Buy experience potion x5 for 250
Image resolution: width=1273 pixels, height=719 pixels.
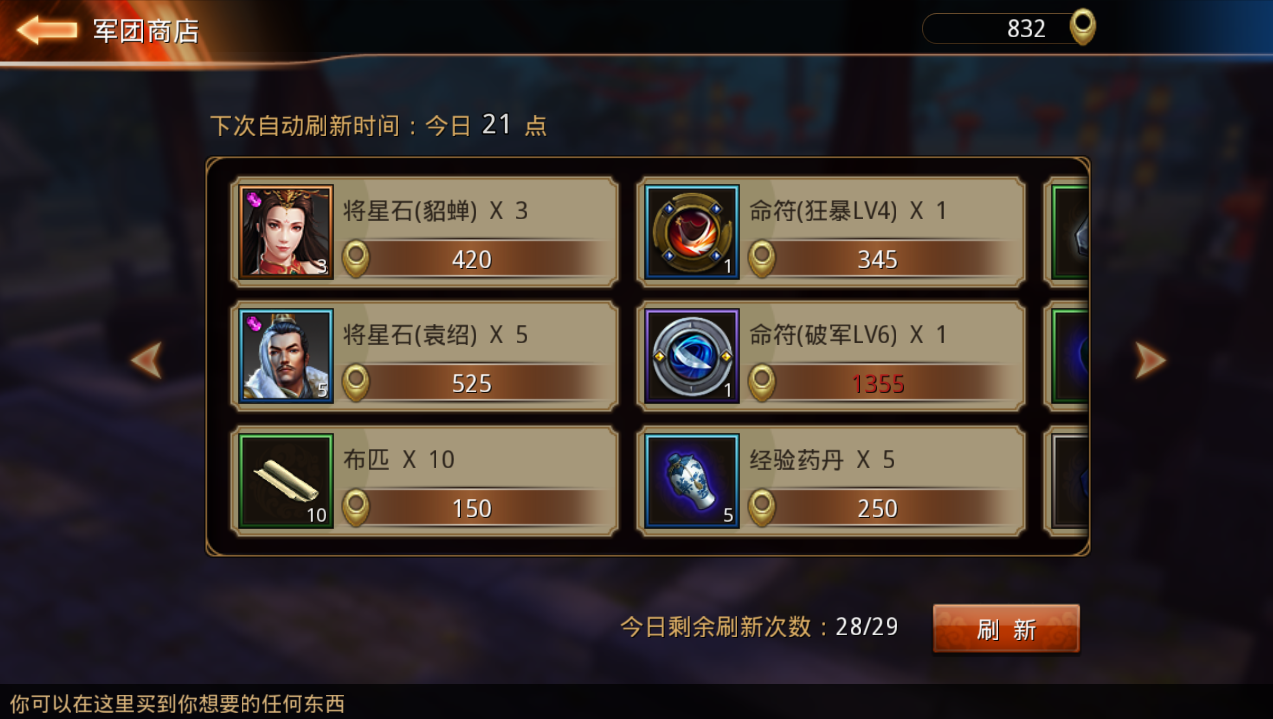(x=880, y=508)
